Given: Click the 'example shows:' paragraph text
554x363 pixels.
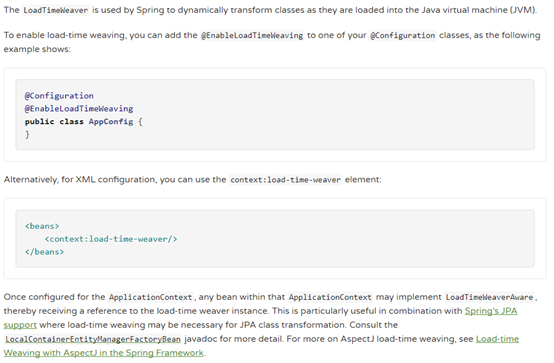Looking at the screenshot, I should (x=37, y=49).
